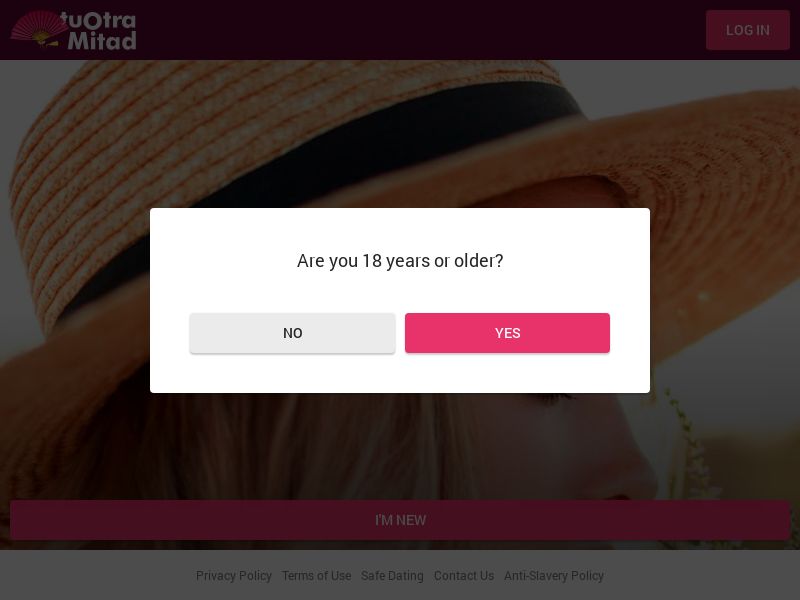Open the Terms of Use link
The height and width of the screenshot is (600, 800).
tap(316, 576)
